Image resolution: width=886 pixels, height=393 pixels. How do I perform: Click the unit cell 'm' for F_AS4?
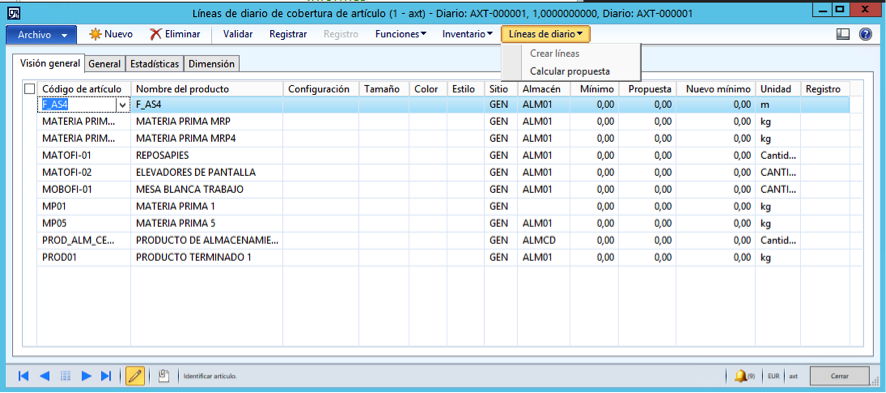click(778, 105)
